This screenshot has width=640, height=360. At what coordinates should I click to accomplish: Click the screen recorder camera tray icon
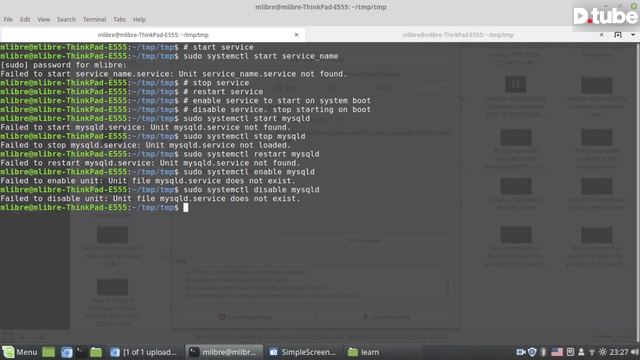(x=521, y=352)
